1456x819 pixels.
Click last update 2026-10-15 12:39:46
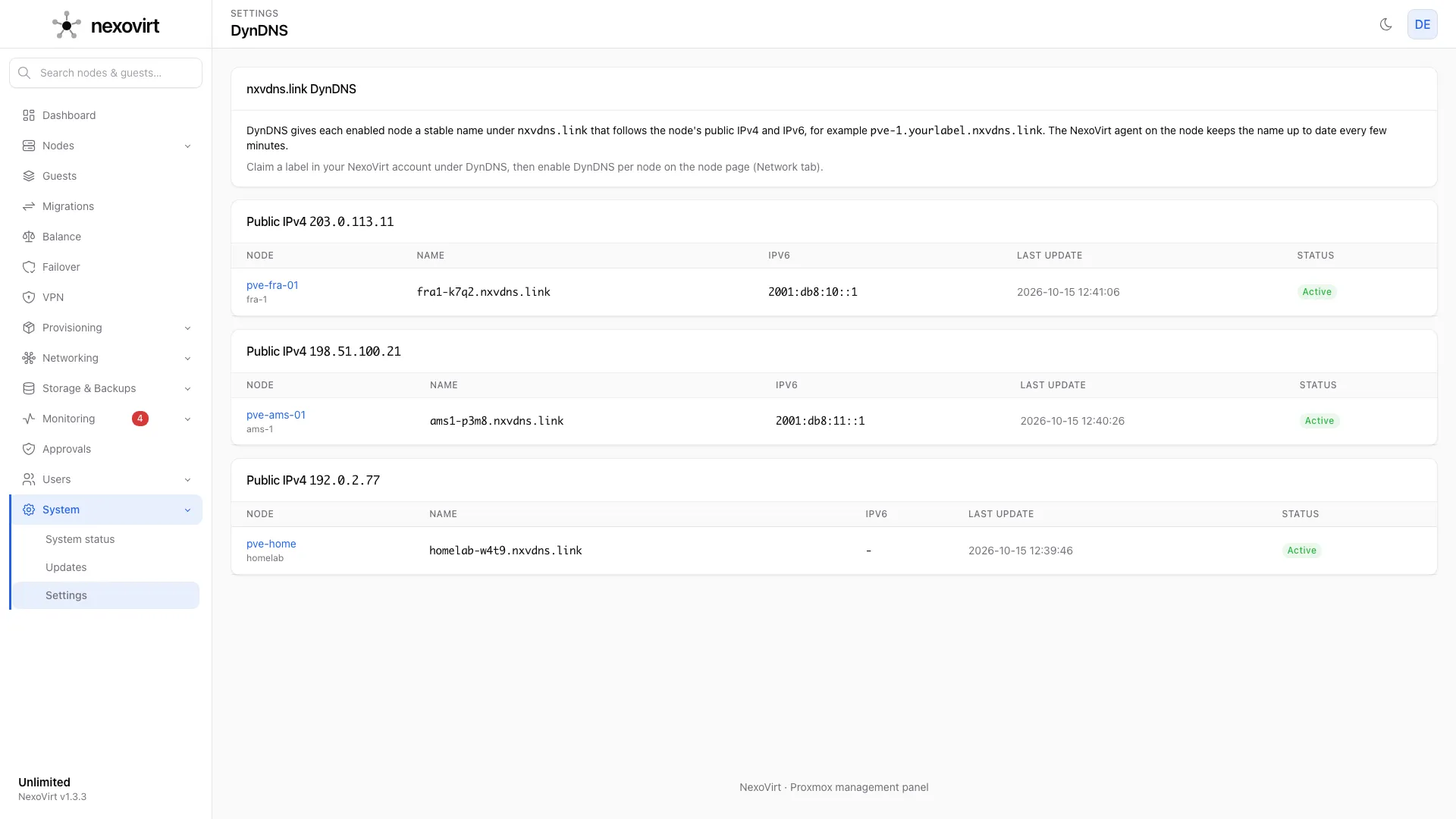[x=1020, y=551]
